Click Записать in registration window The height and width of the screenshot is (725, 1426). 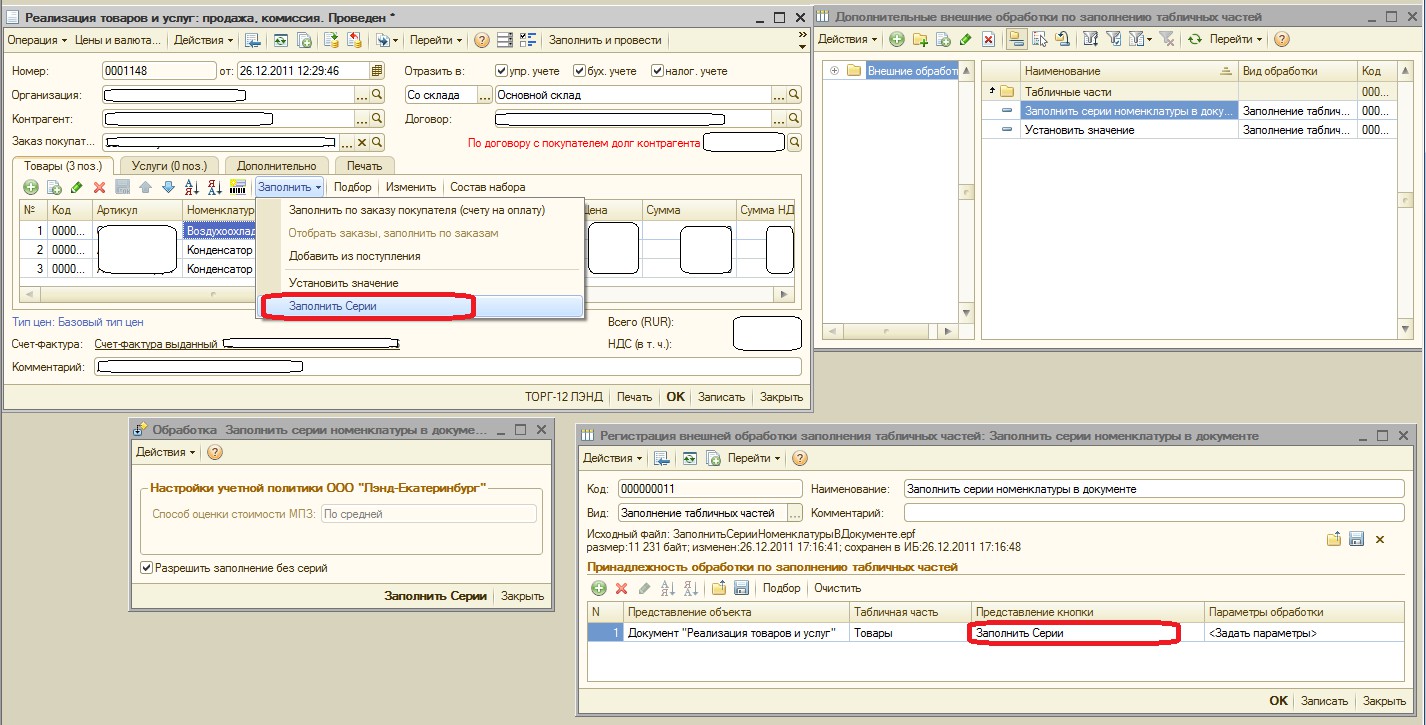tap(1324, 701)
